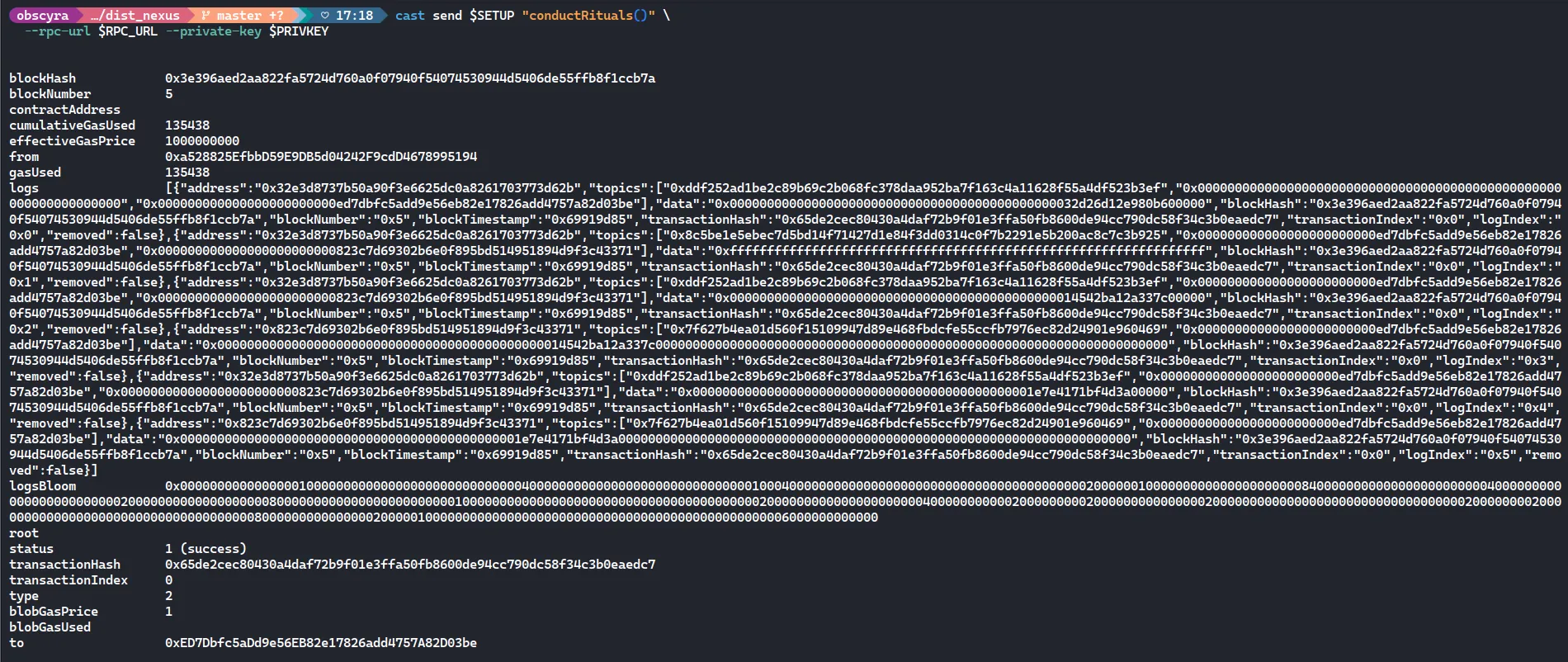Click the blockNumber label

pos(50,94)
